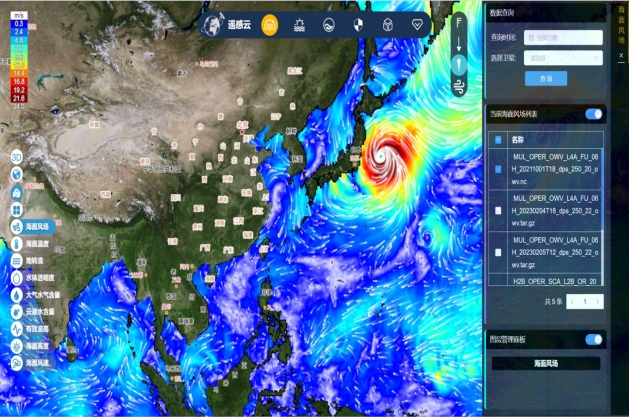Check the box for the 20230204T18 wind file

pyautogui.click(x=498, y=211)
